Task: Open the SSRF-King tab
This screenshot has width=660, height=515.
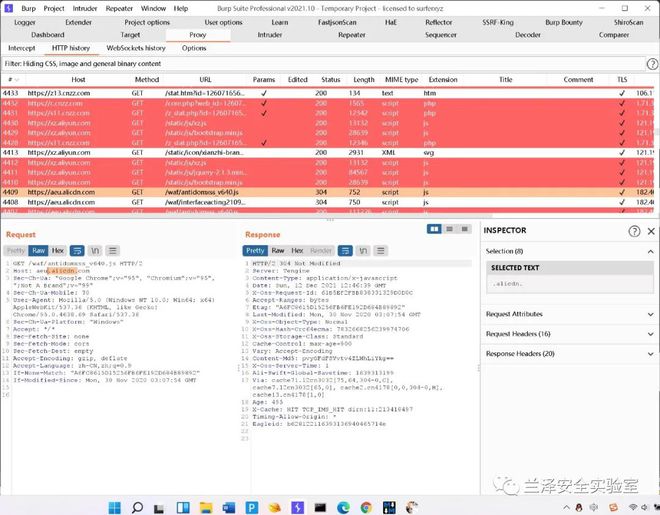Action: click(x=498, y=22)
